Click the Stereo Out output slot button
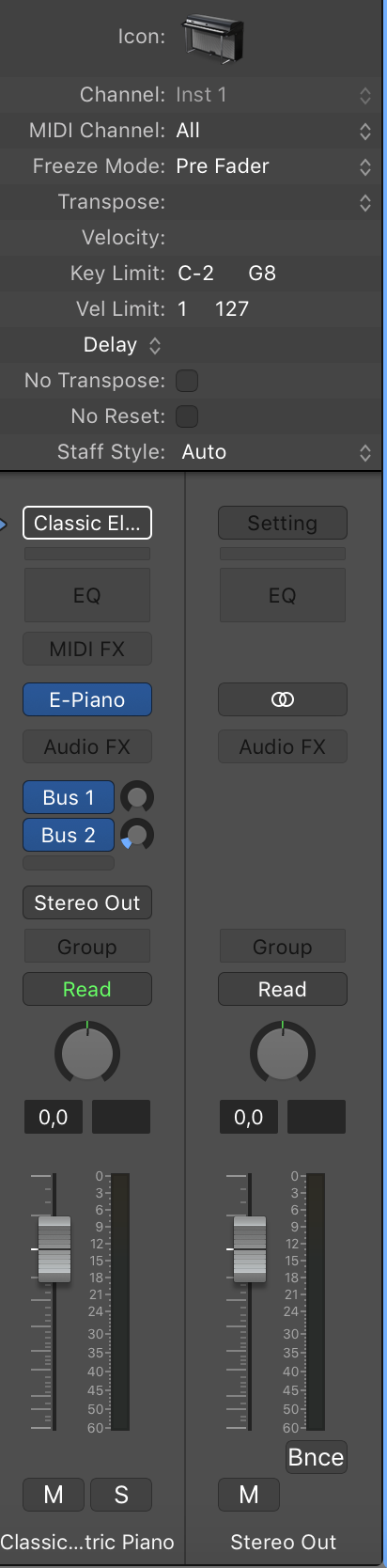This screenshot has width=387, height=1568. pyautogui.click(x=87, y=902)
